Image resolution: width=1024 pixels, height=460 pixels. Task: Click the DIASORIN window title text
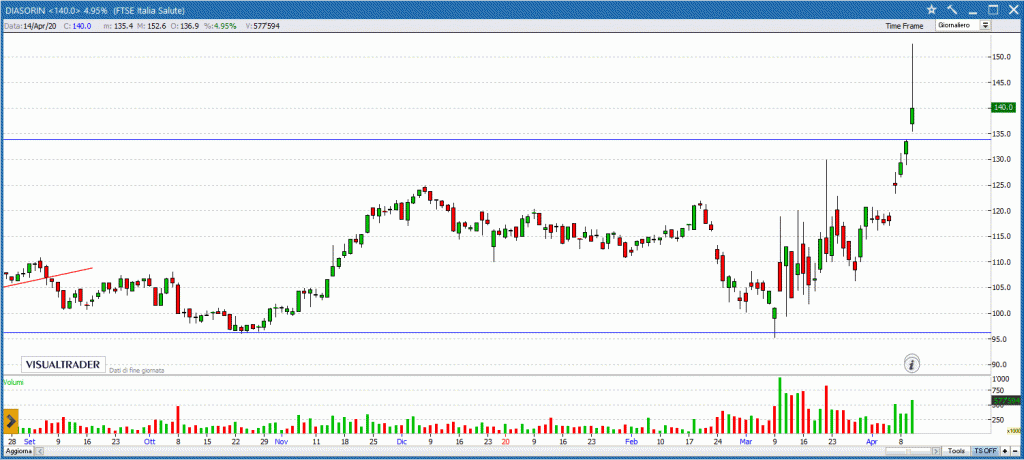point(94,10)
